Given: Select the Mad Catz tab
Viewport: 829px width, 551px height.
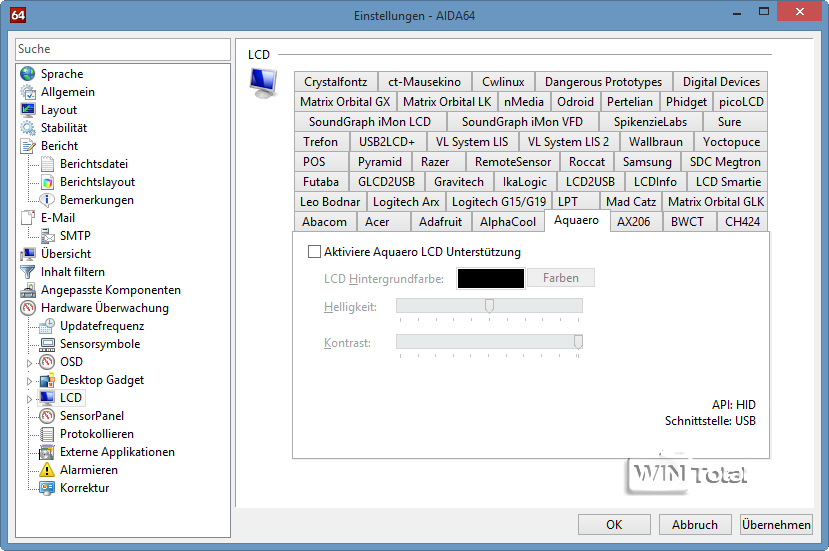Looking at the screenshot, I should (x=631, y=202).
